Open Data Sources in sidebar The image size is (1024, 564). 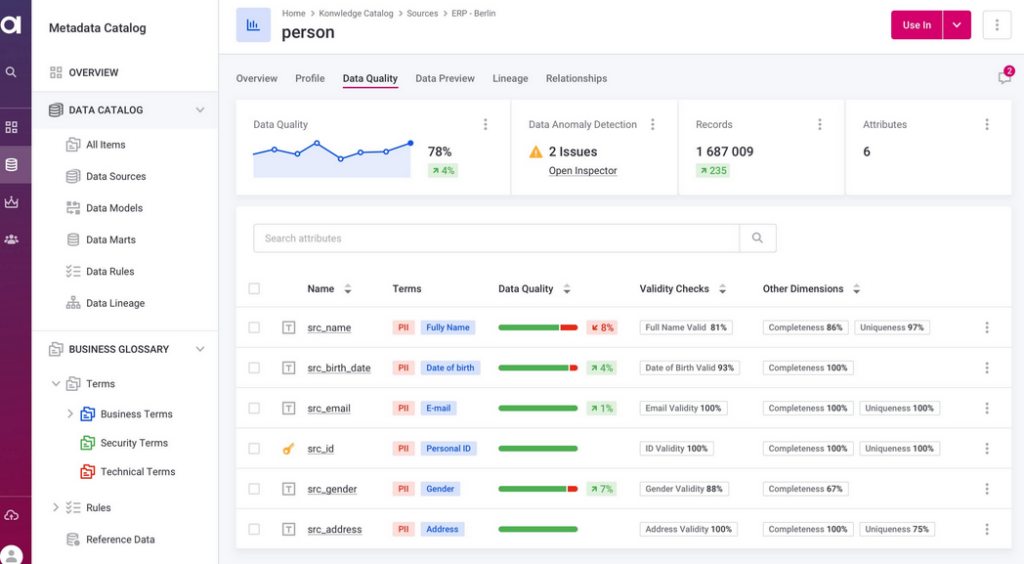tap(116, 176)
